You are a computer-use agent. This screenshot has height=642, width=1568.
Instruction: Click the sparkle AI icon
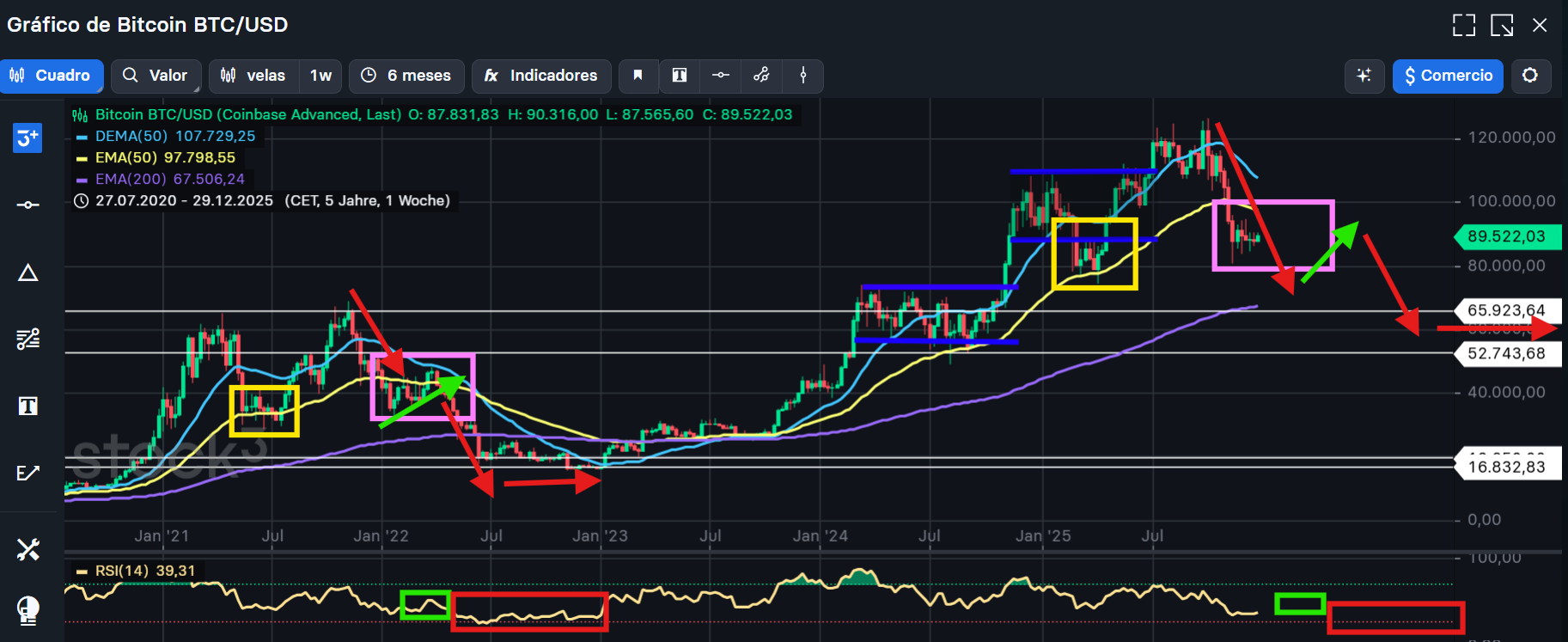tap(1364, 76)
